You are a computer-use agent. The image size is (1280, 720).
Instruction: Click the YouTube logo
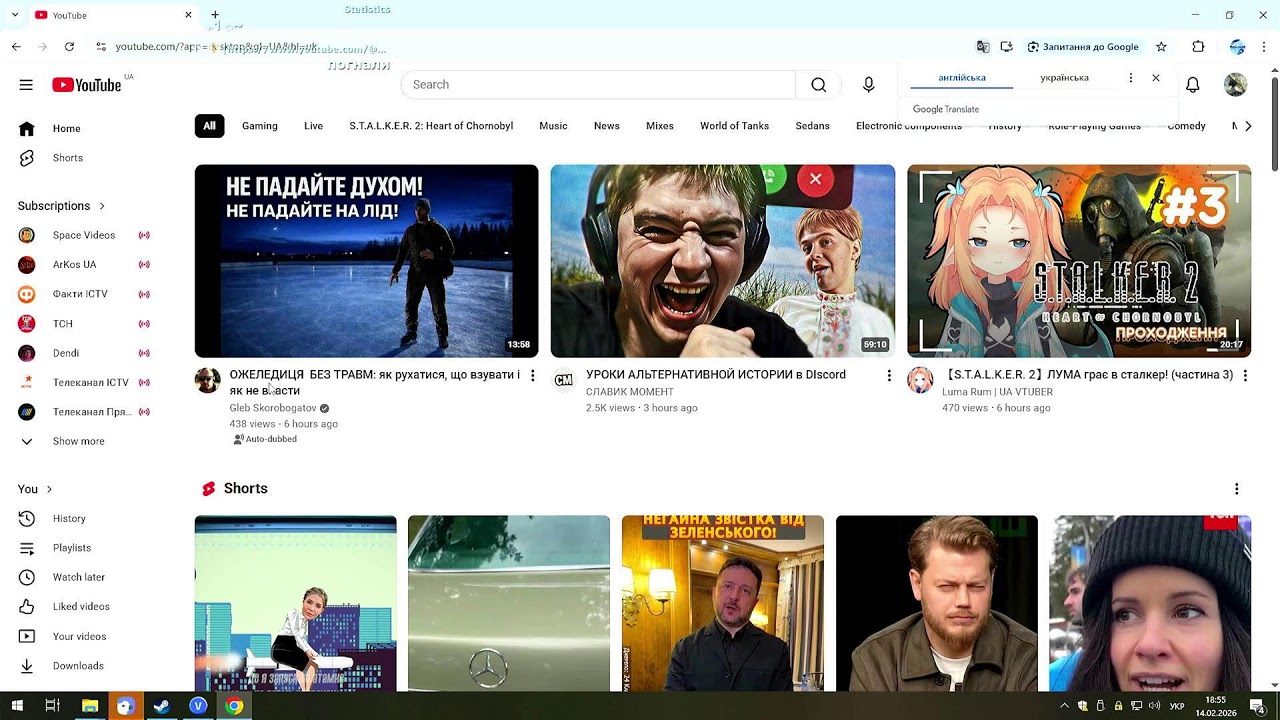[87, 85]
